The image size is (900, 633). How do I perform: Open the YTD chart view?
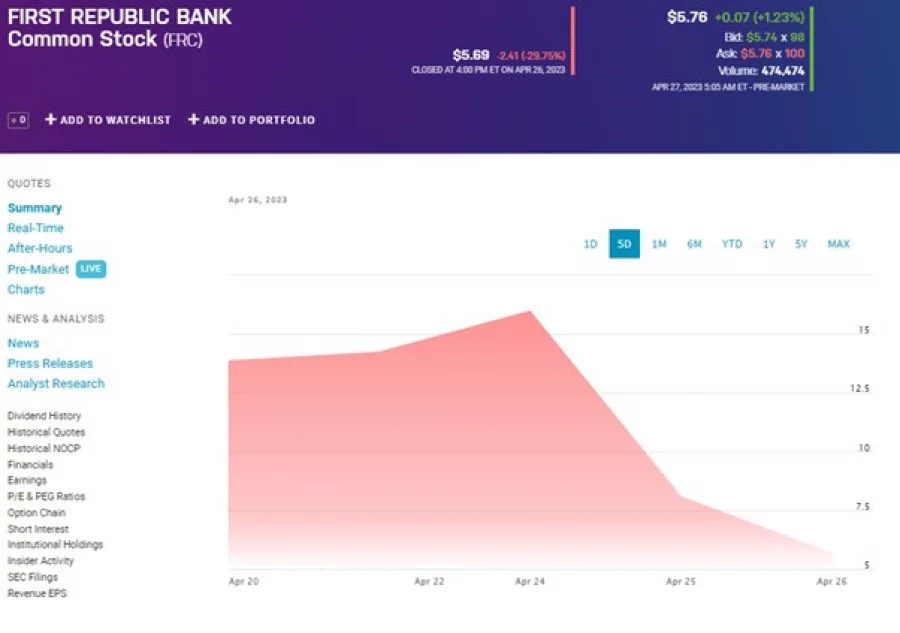[x=731, y=243]
